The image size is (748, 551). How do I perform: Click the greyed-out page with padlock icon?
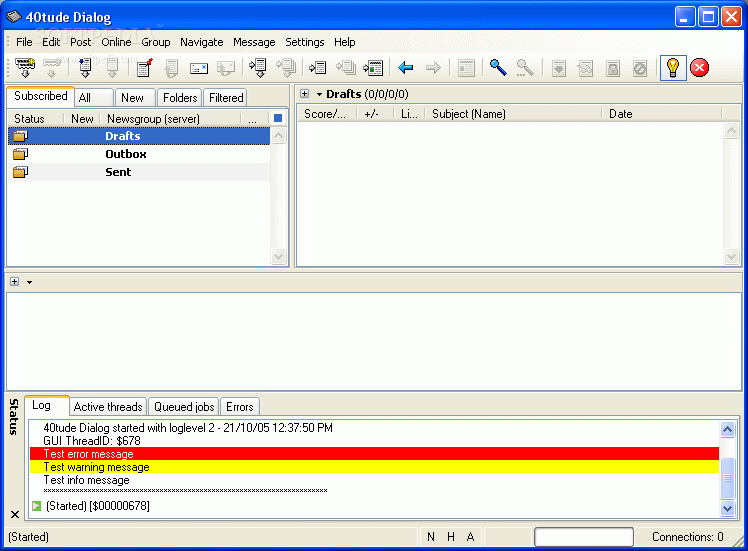click(613, 68)
